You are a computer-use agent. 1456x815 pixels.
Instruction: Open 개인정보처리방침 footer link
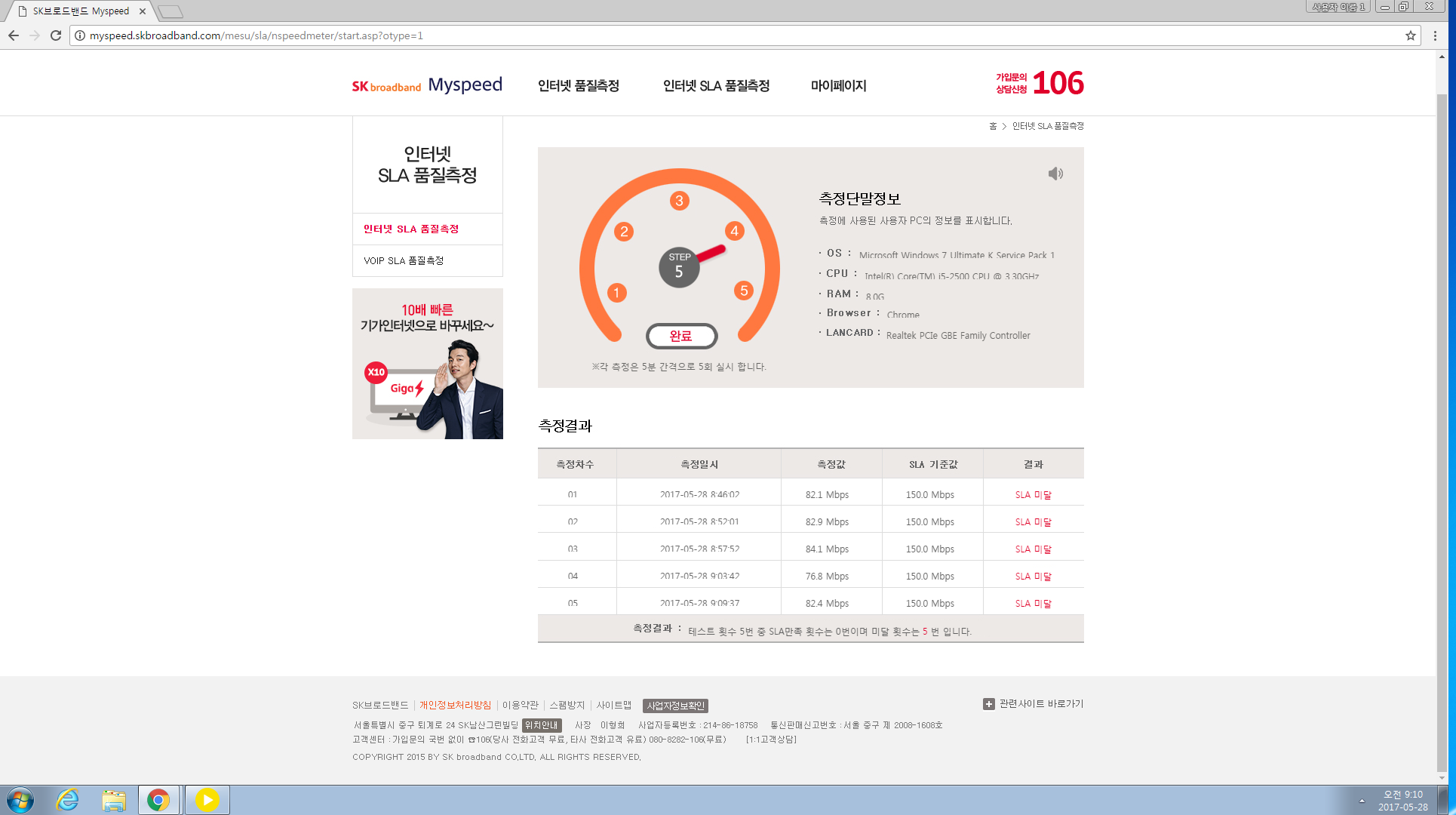(x=455, y=705)
